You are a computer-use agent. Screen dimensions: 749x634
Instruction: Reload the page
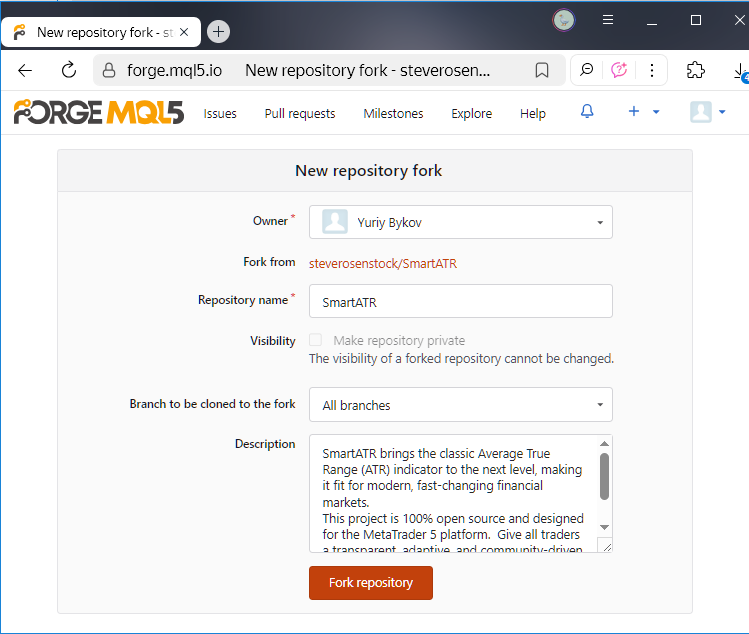69,70
